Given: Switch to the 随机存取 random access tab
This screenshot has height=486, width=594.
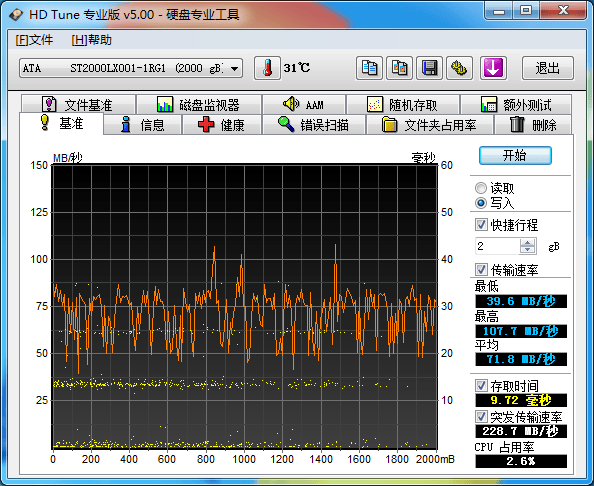Looking at the screenshot, I should click(403, 105).
